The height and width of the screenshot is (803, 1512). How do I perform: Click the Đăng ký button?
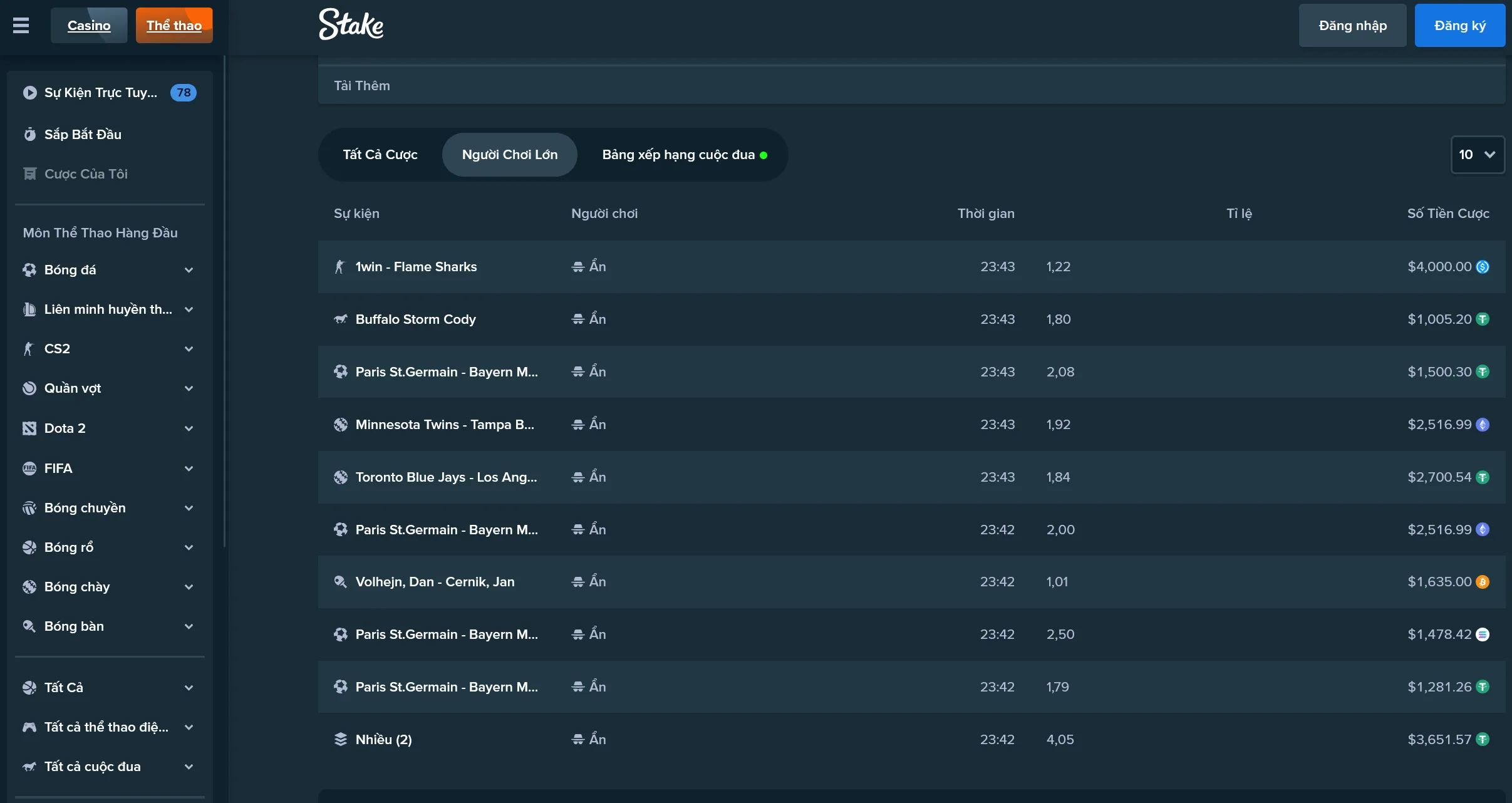pyautogui.click(x=1460, y=26)
